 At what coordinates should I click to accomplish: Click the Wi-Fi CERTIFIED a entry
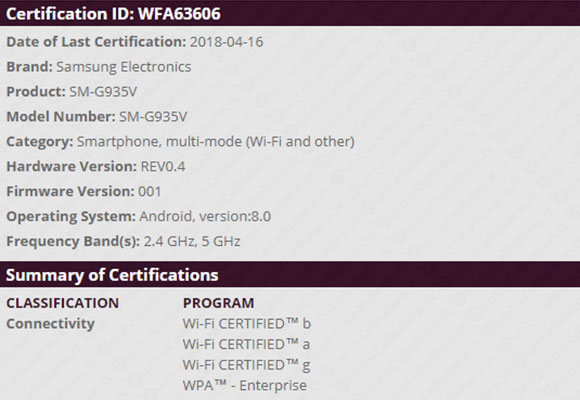click(246, 344)
